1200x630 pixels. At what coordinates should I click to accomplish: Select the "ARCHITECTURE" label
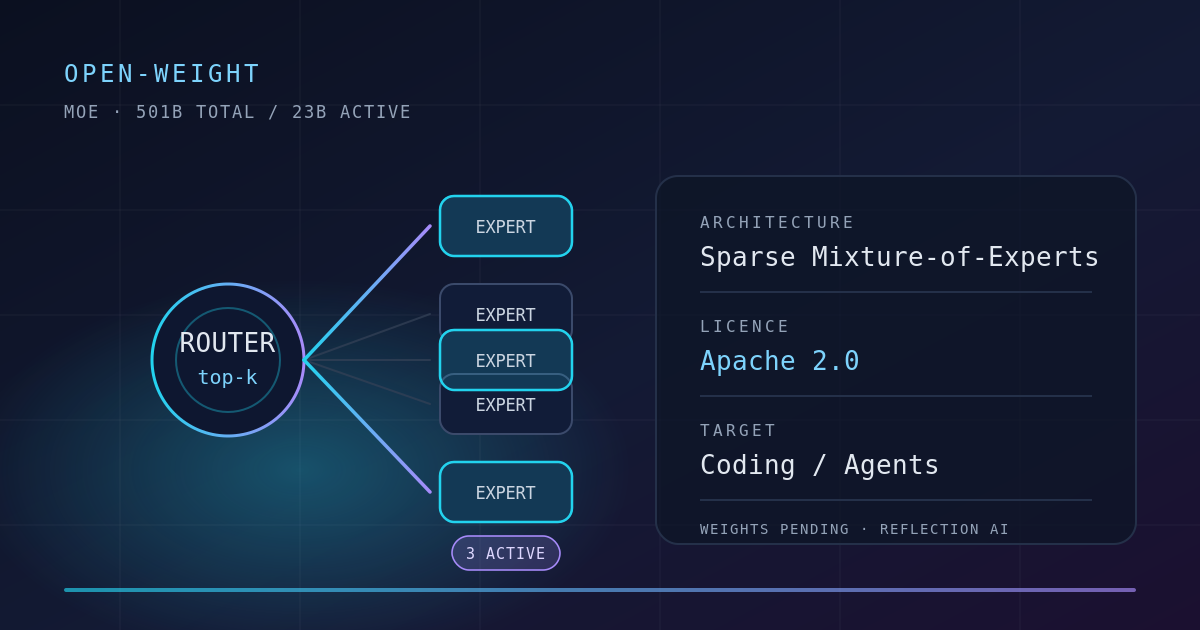coord(778,222)
